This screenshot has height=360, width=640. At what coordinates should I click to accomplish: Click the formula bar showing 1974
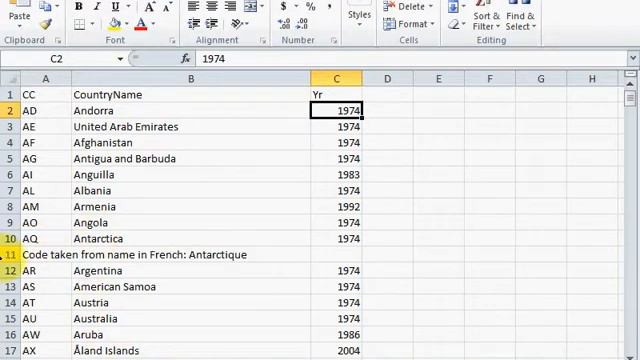411,59
